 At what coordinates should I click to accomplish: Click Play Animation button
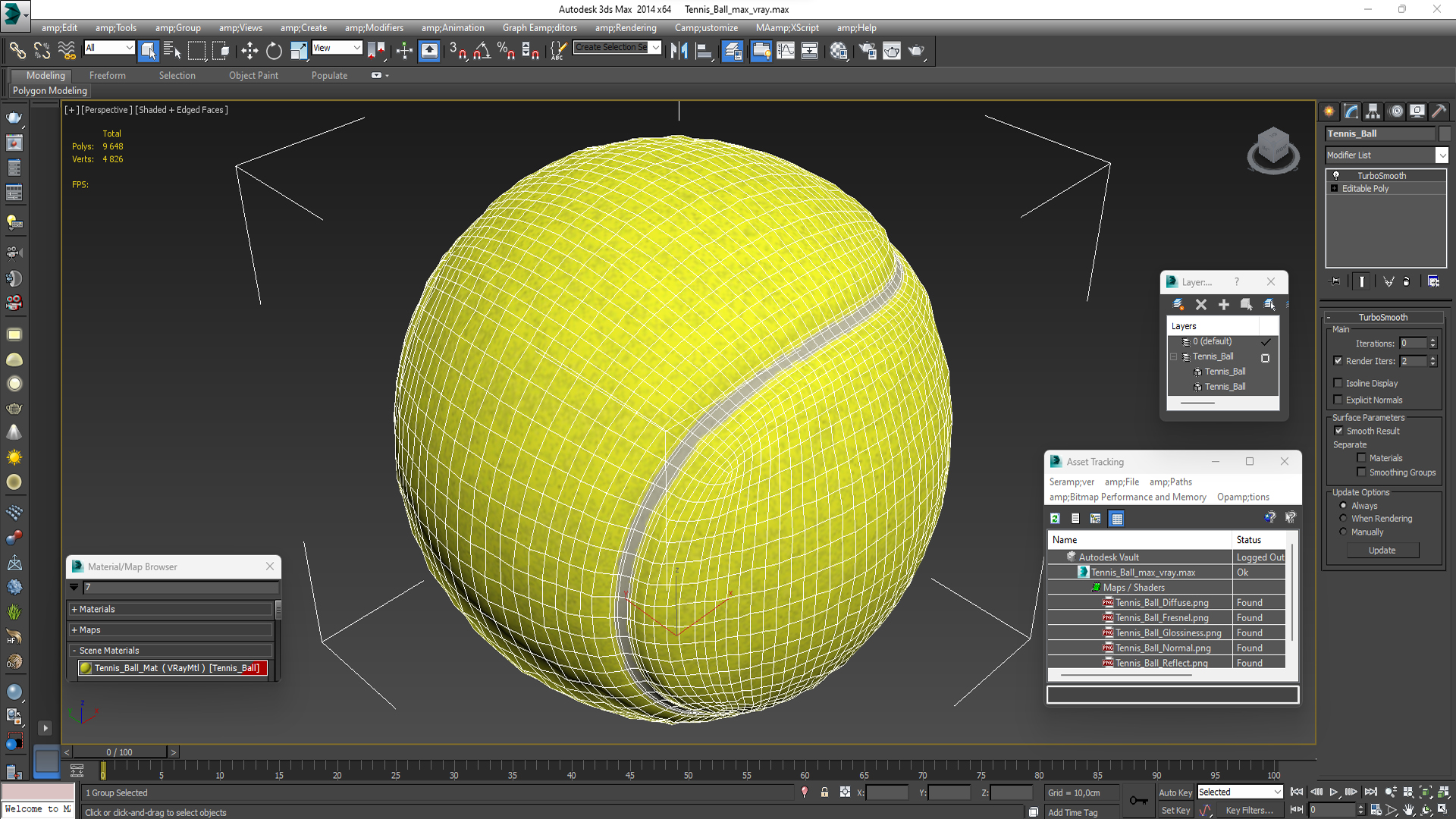tap(1333, 792)
